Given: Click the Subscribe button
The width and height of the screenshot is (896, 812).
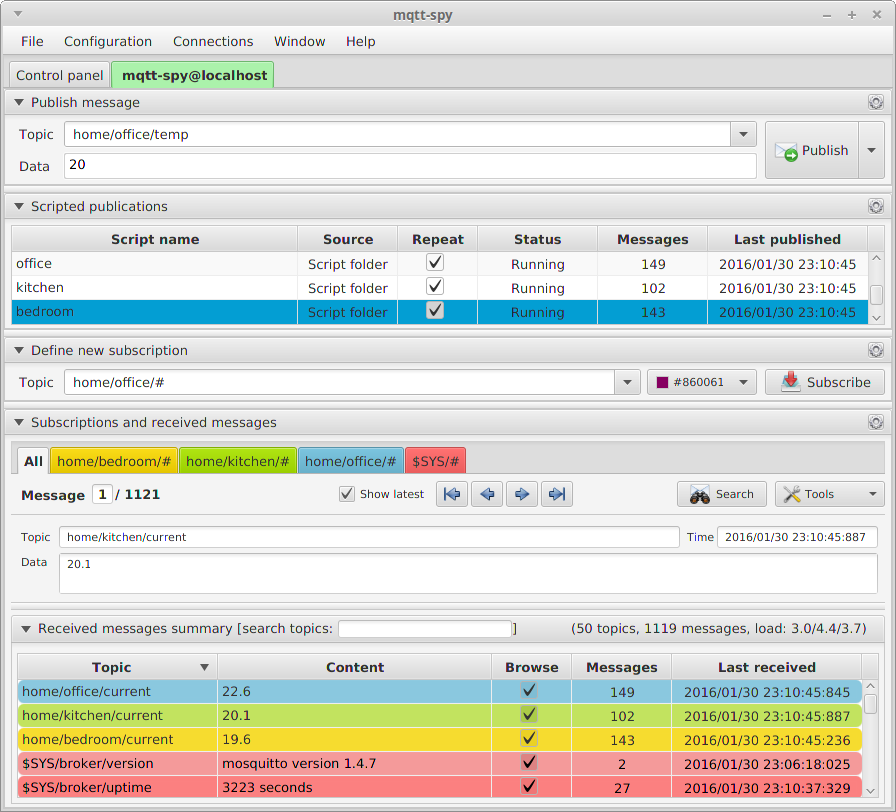Looking at the screenshot, I should [825, 382].
